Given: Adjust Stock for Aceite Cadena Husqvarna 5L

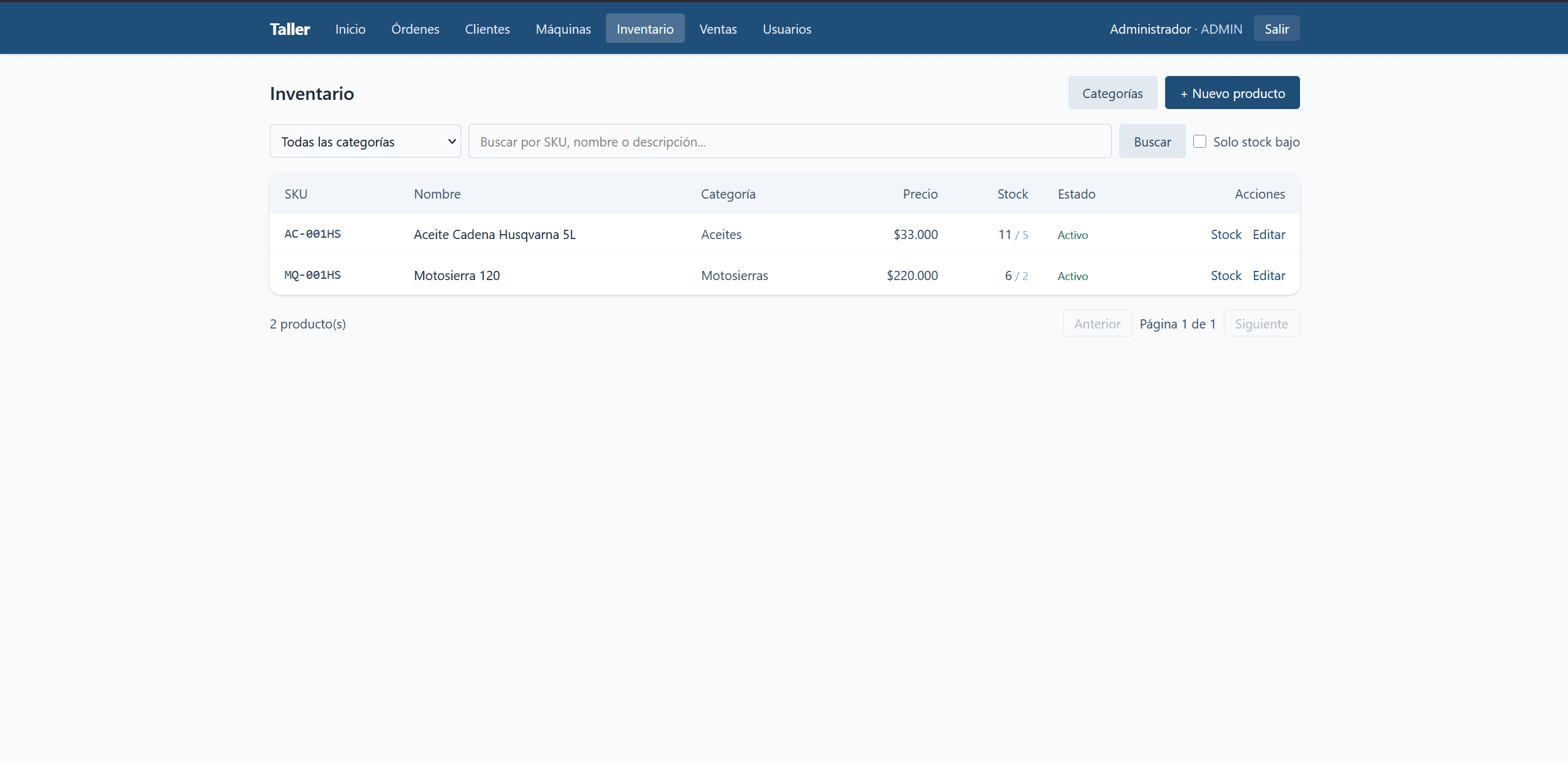Looking at the screenshot, I should (1226, 235).
